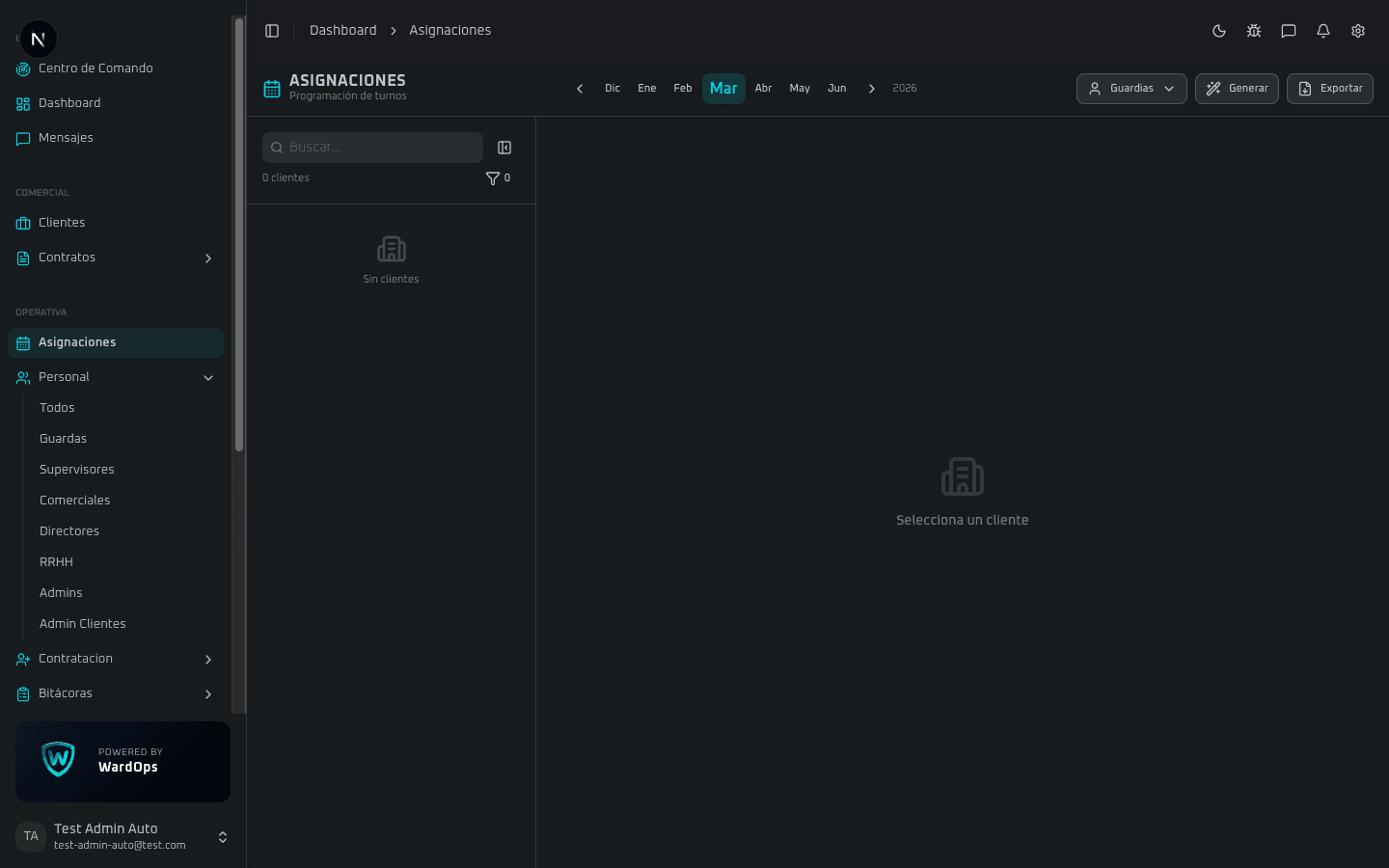Collapse the clients list panel
This screenshot has width=1389, height=868.
click(x=504, y=148)
